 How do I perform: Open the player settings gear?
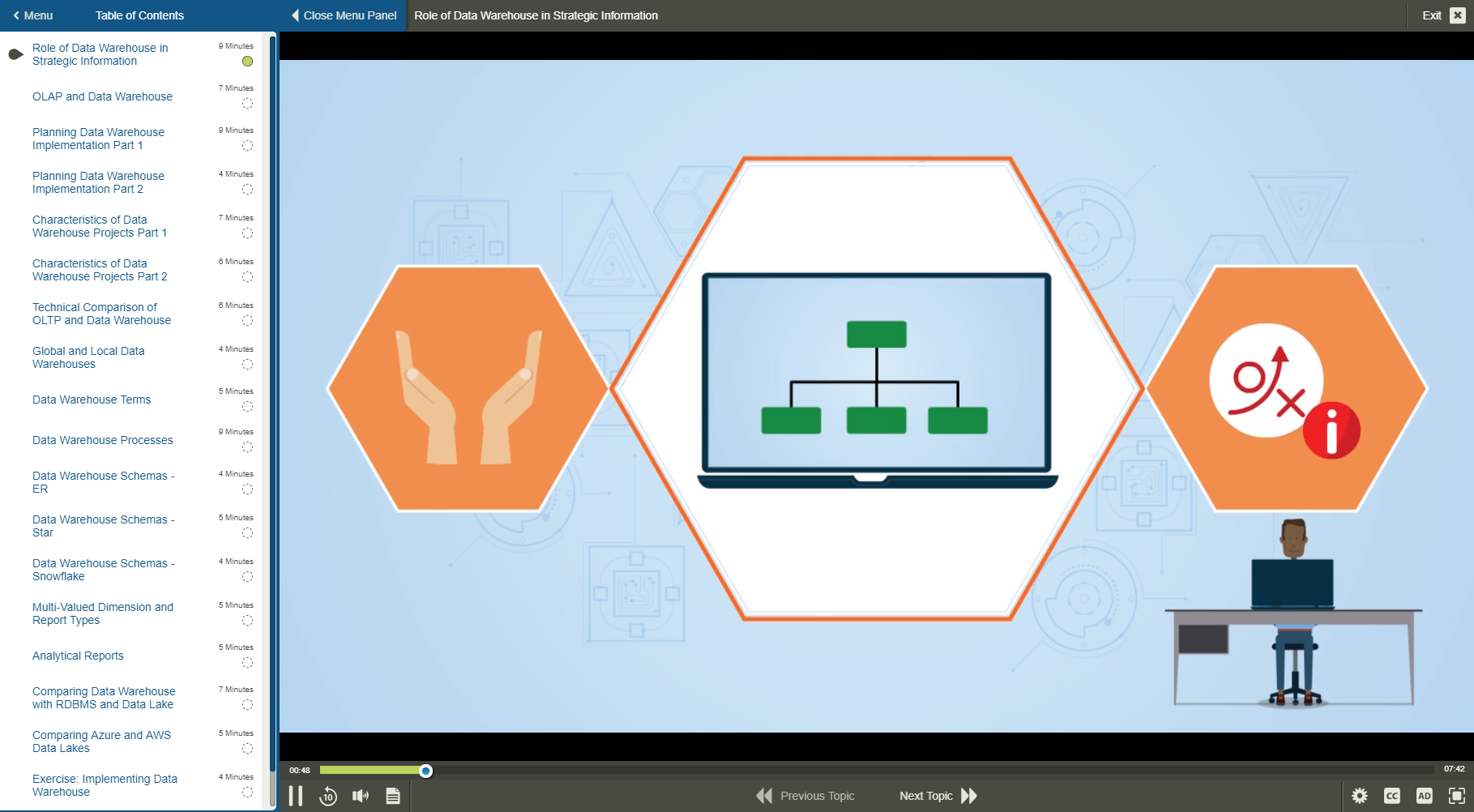pos(1360,796)
